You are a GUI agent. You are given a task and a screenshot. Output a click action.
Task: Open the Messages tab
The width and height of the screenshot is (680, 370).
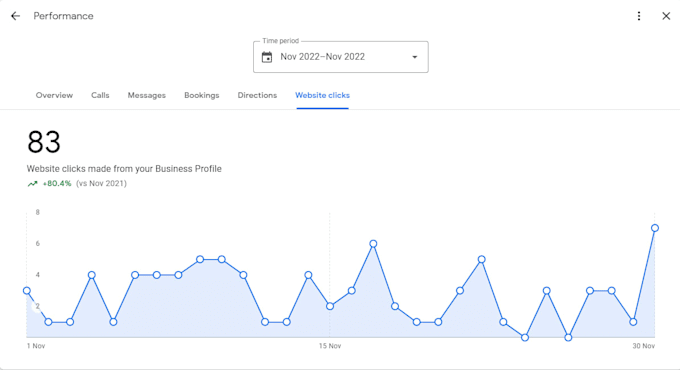tap(147, 95)
